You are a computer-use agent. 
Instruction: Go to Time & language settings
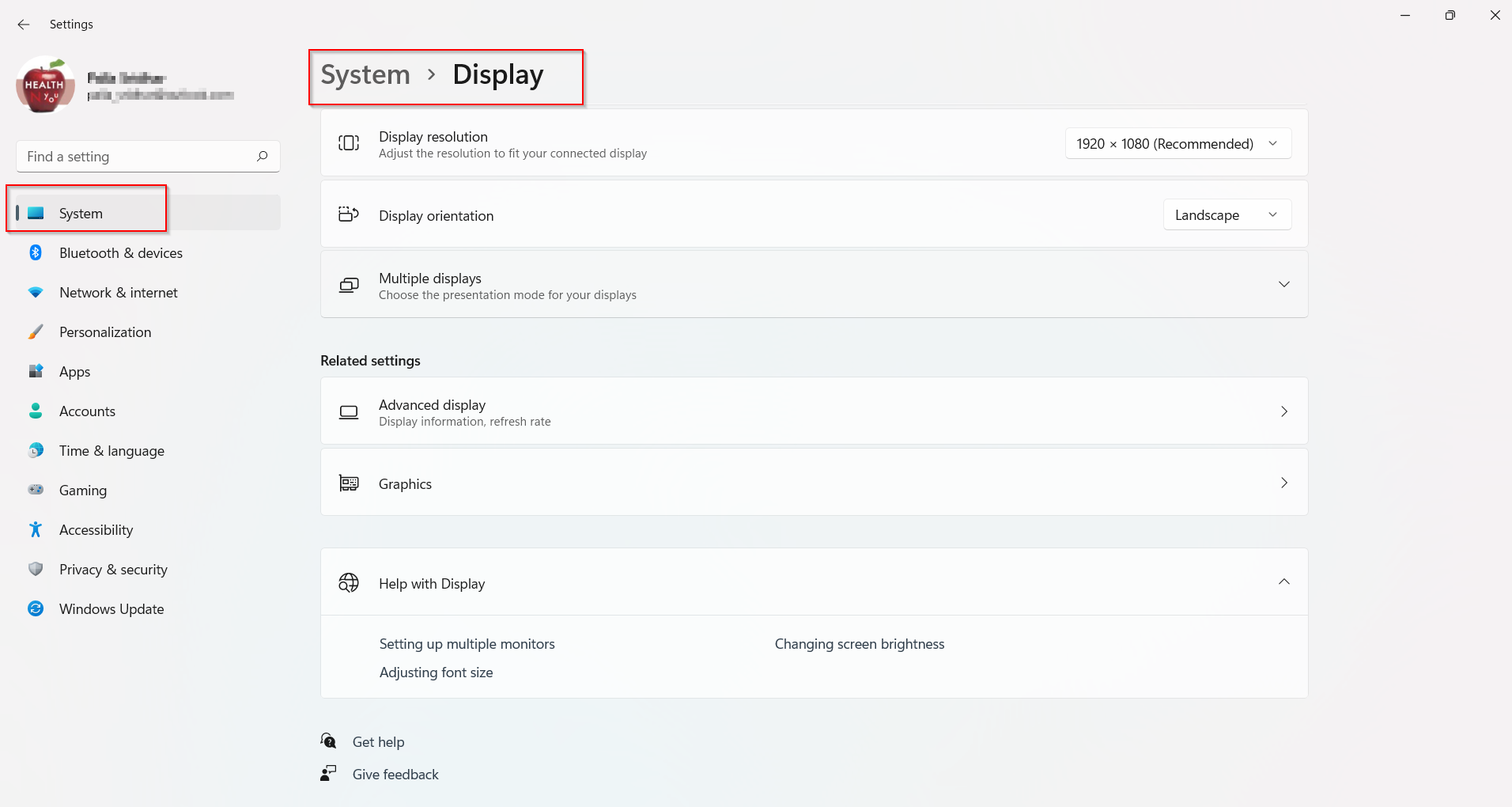[x=148, y=451]
